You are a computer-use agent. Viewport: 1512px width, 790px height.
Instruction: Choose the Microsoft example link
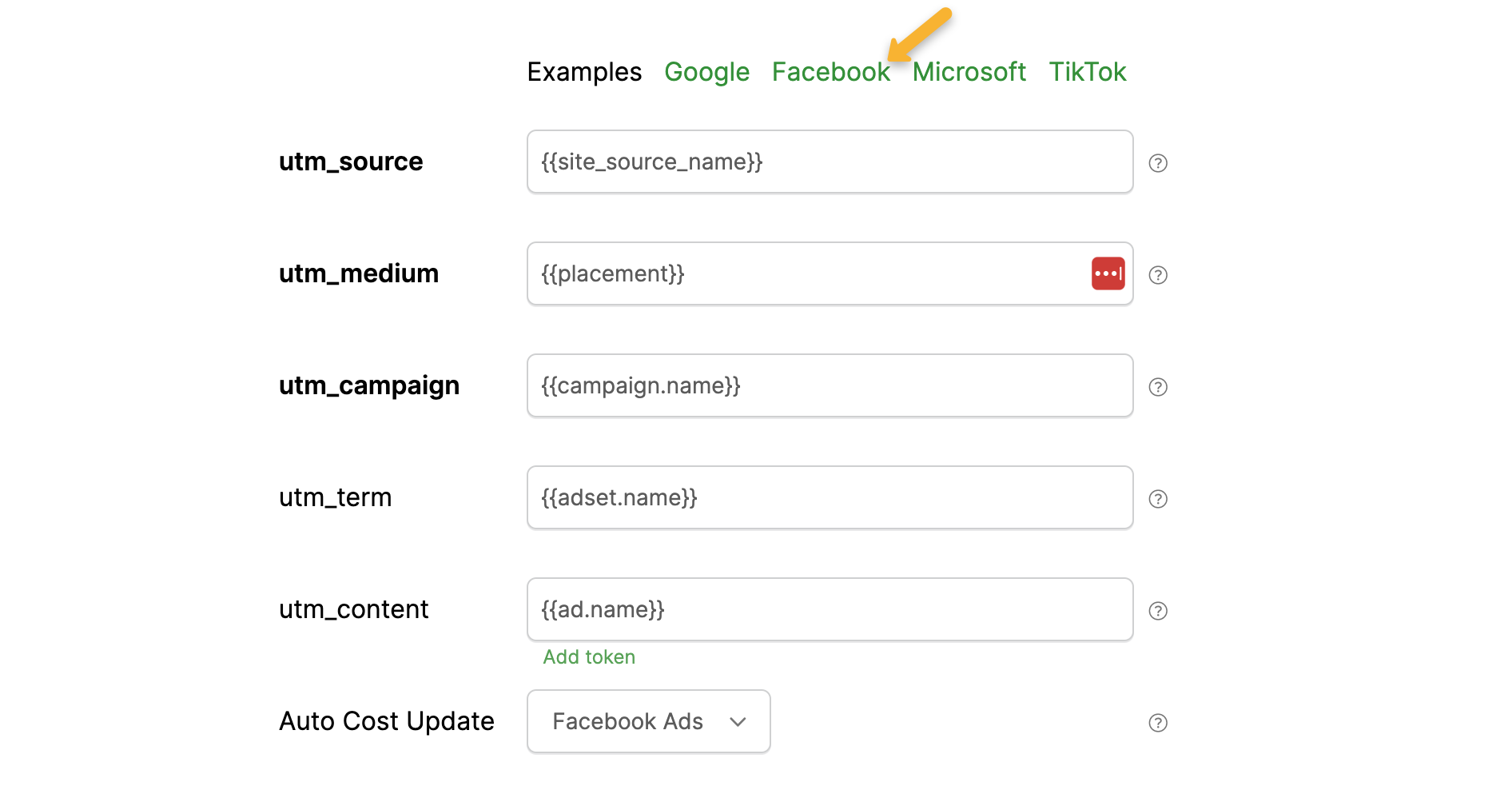pyautogui.click(x=969, y=72)
